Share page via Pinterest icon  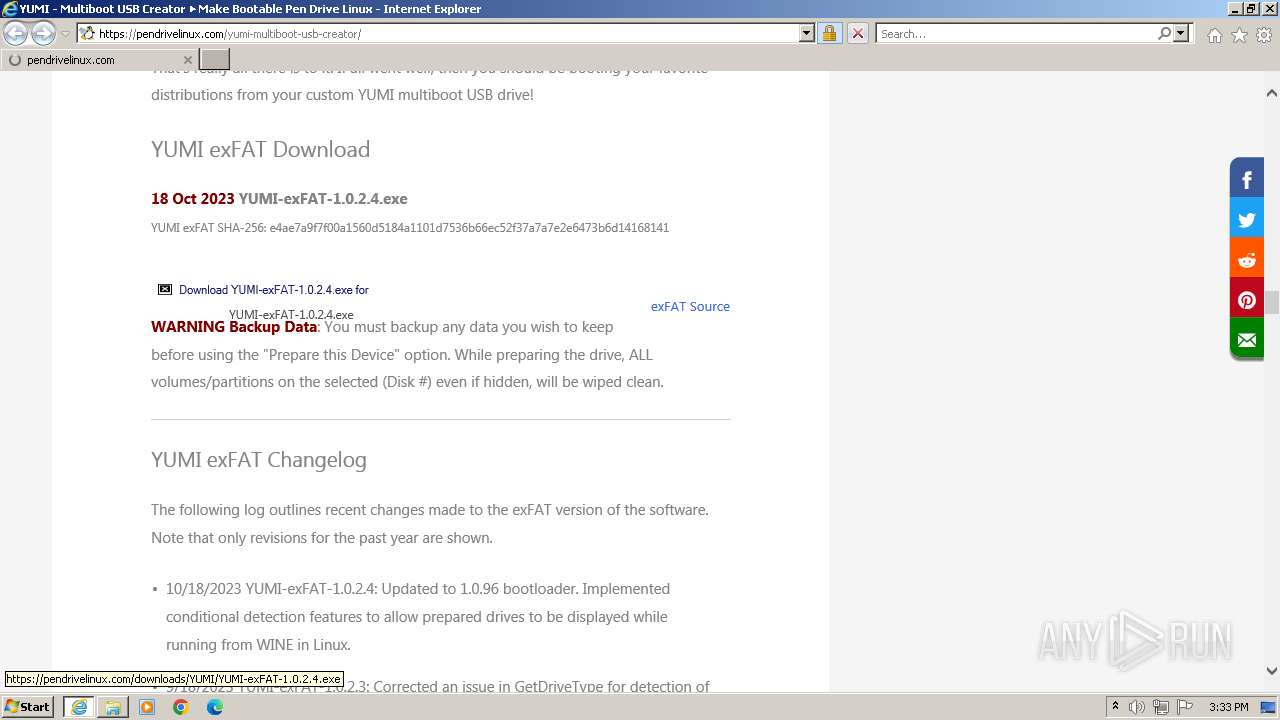point(1247,300)
